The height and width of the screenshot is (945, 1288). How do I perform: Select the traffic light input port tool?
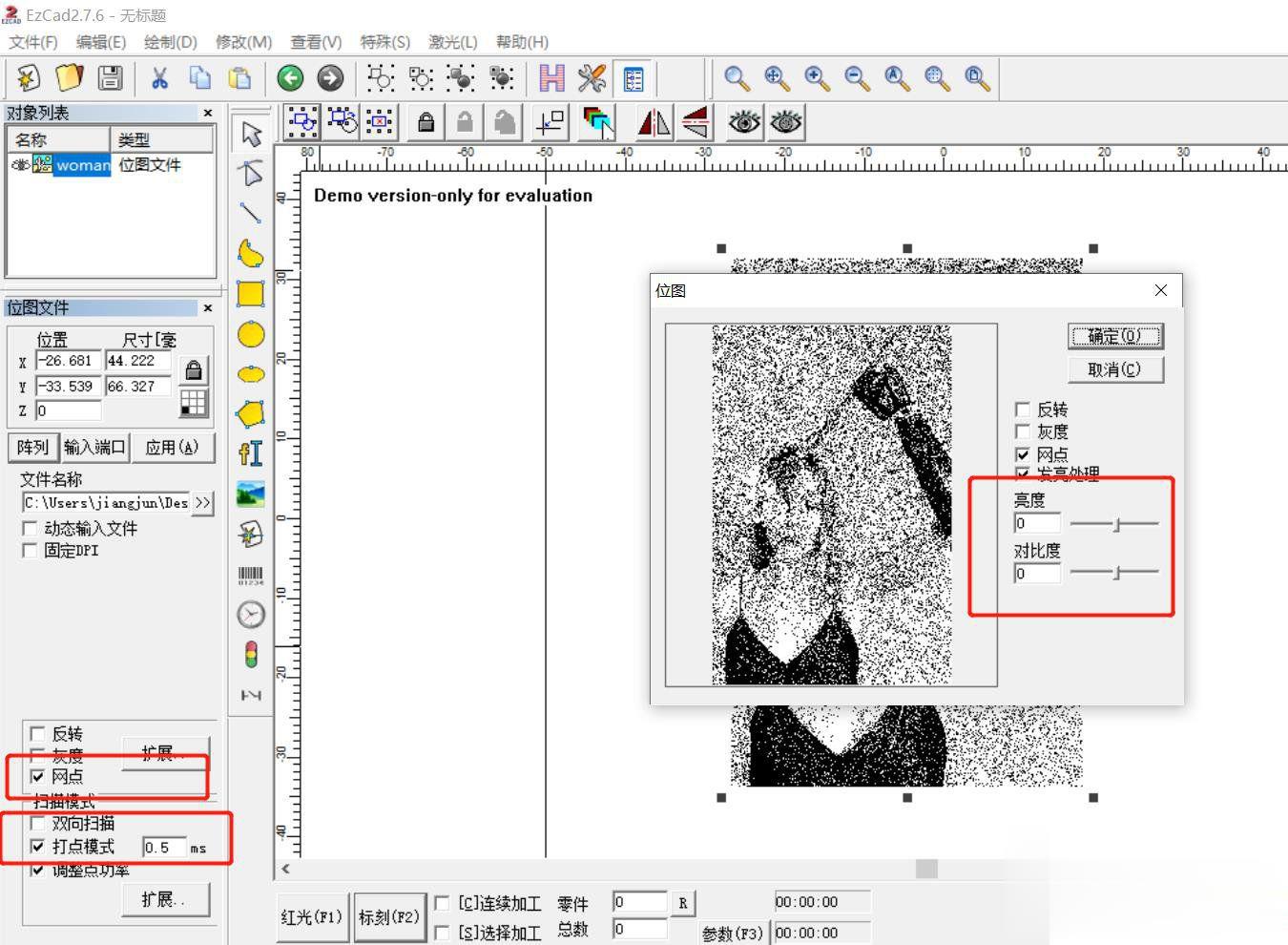[x=251, y=655]
